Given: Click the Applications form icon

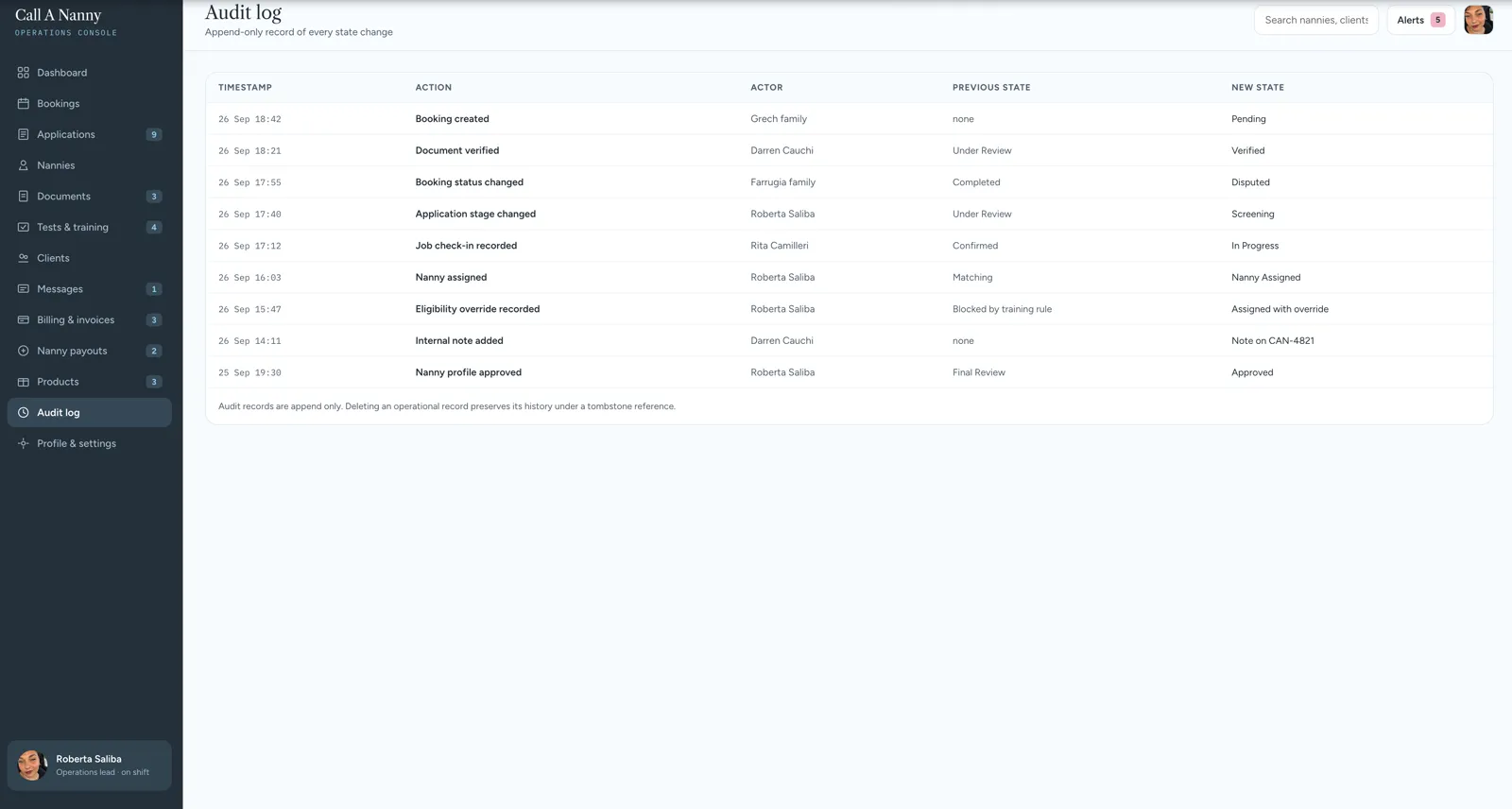Looking at the screenshot, I should [24, 134].
